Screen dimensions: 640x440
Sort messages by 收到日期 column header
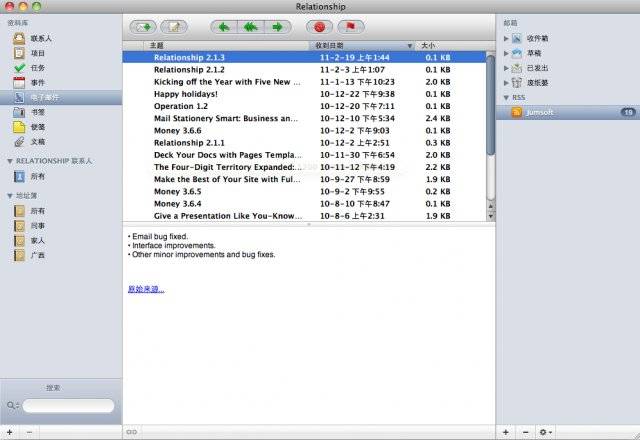(x=360, y=46)
